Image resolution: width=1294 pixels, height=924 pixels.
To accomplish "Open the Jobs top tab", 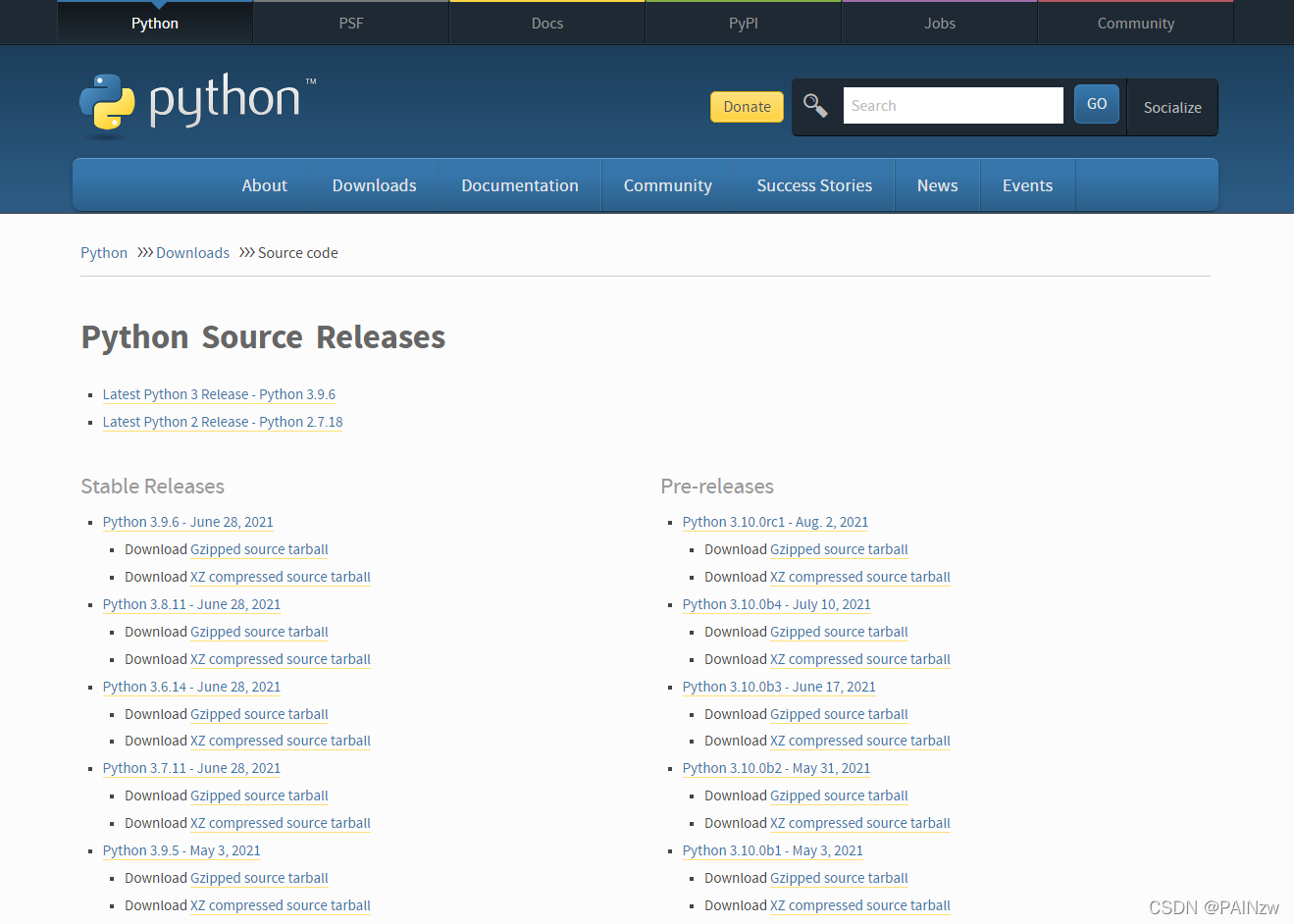I will (x=940, y=24).
